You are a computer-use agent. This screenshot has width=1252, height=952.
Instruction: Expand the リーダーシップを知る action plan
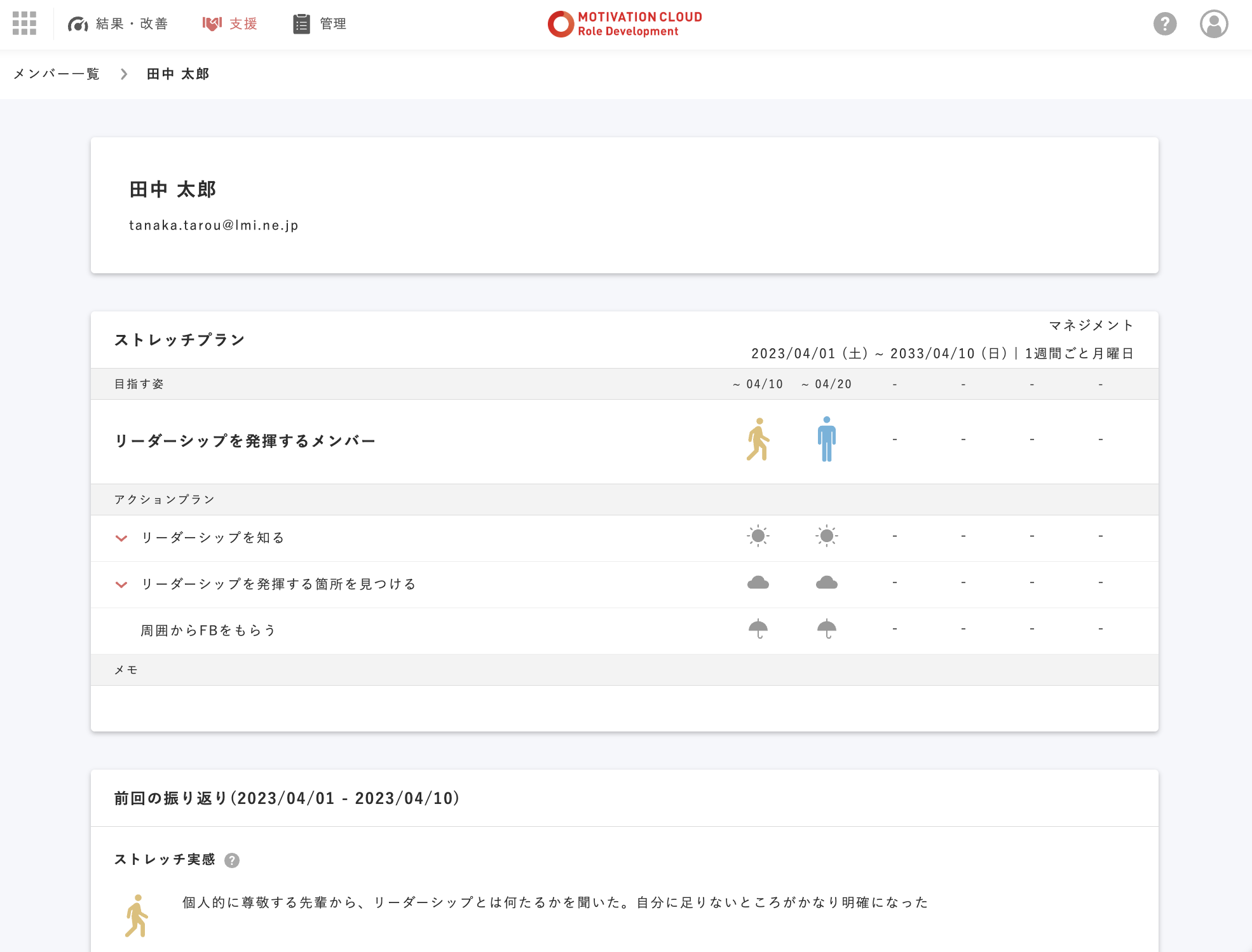point(121,538)
